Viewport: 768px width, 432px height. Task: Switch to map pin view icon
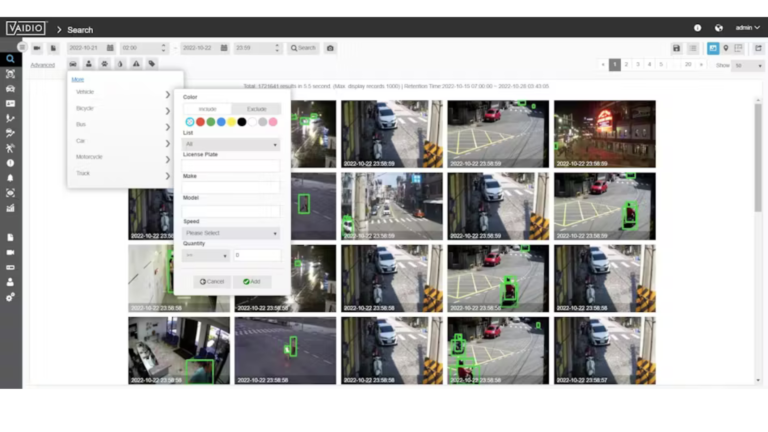726,48
